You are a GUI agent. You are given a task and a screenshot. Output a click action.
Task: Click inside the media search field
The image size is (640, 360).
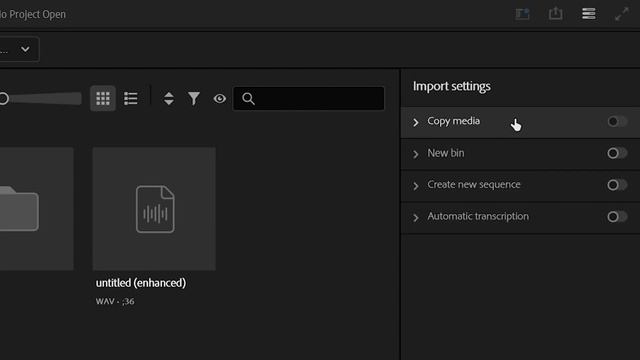(x=309, y=98)
